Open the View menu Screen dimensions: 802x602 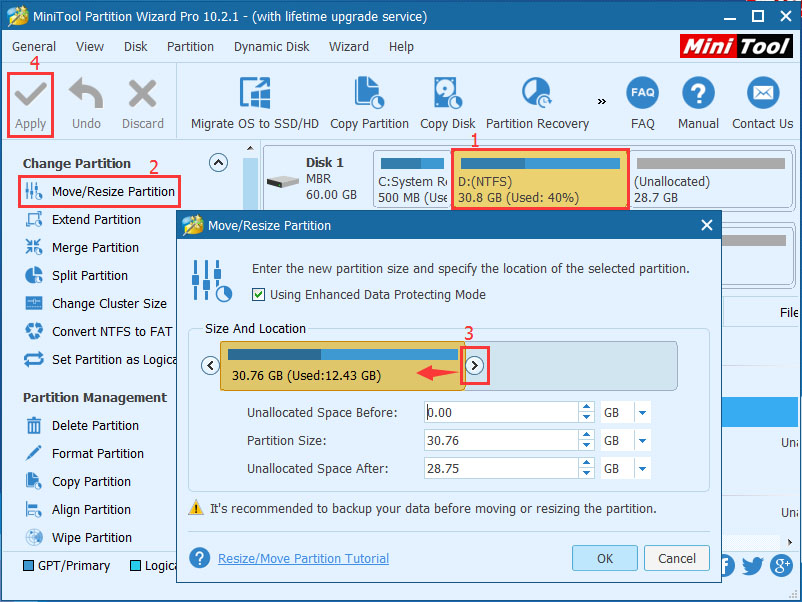[x=90, y=47]
